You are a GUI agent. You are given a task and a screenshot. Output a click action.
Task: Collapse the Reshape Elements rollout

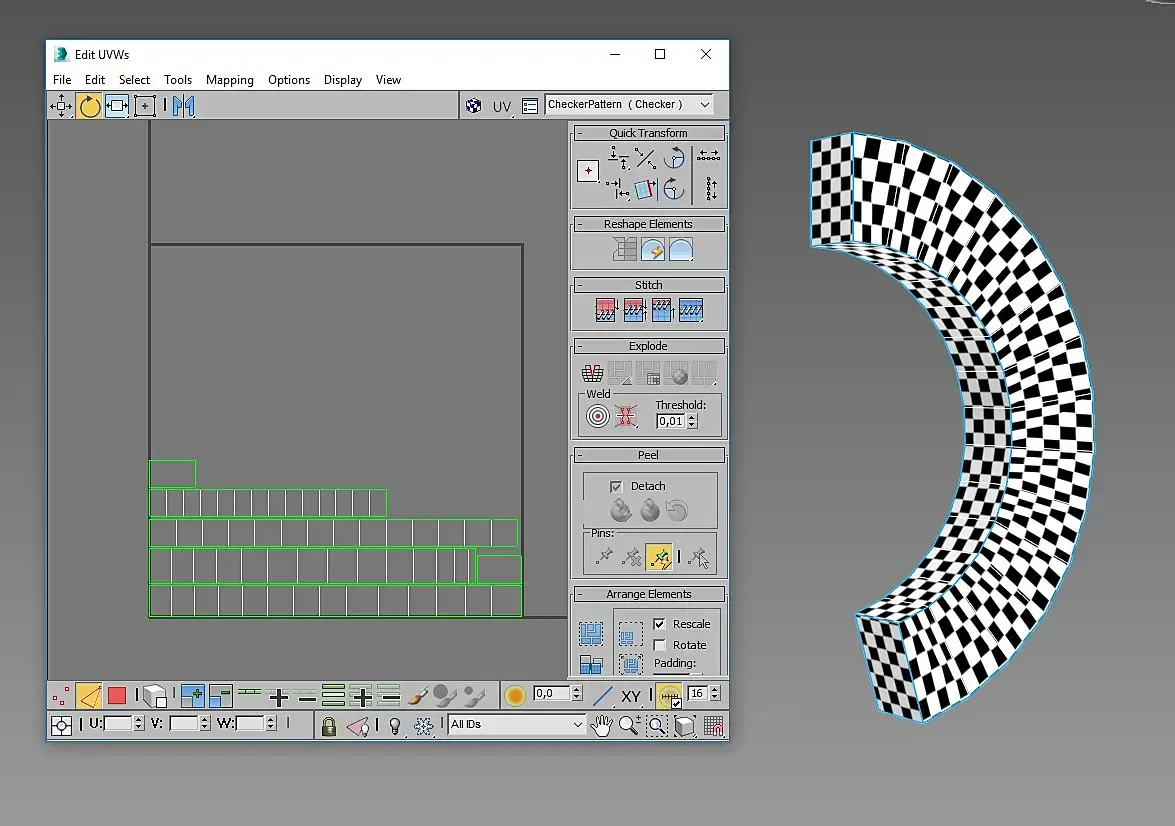[579, 224]
